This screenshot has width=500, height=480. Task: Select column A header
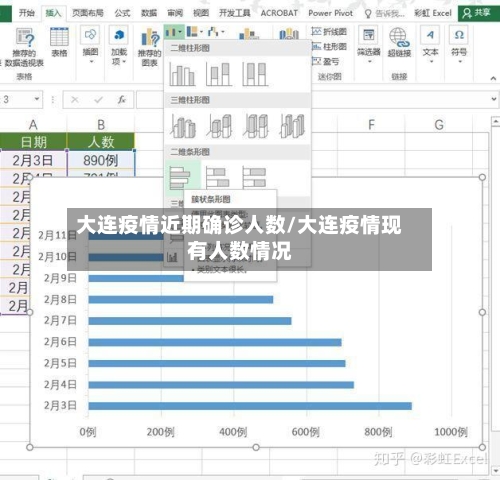33,125
